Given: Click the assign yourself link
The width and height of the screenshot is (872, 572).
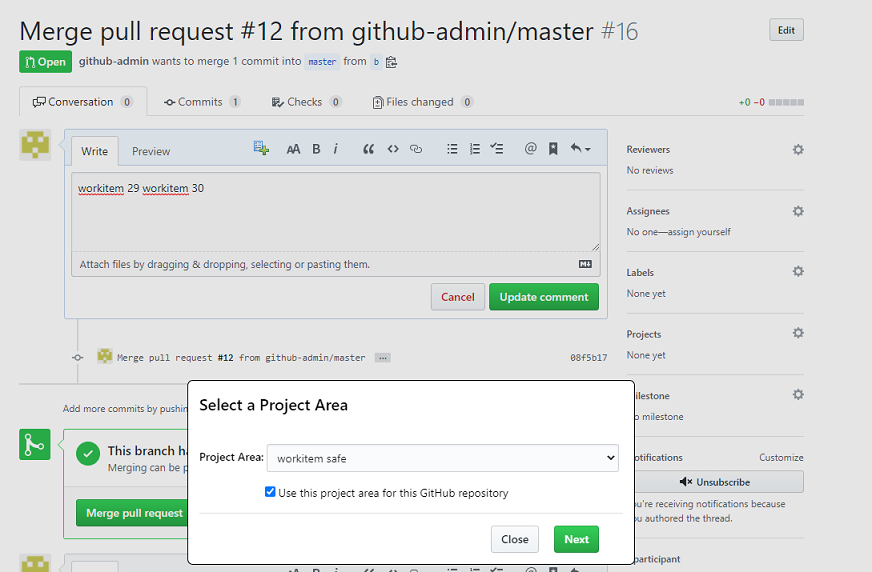Looking at the screenshot, I should point(699,232).
